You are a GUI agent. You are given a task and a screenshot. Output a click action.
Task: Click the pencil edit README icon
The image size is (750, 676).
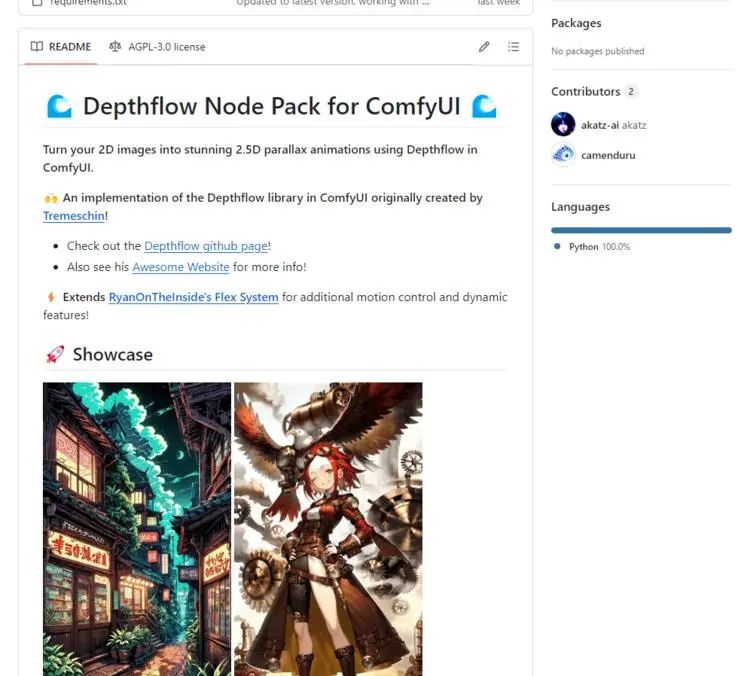click(x=484, y=46)
